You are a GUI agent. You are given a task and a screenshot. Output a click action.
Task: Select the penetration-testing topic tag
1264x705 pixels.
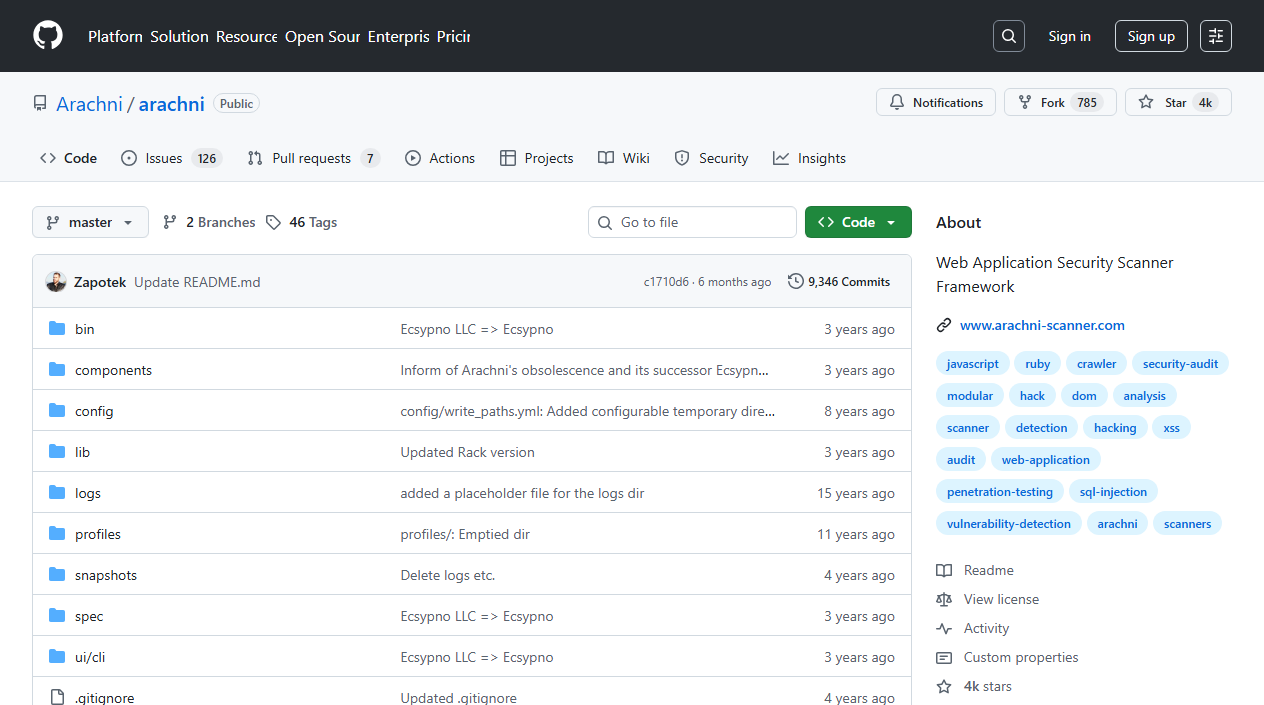pos(1000,492)
